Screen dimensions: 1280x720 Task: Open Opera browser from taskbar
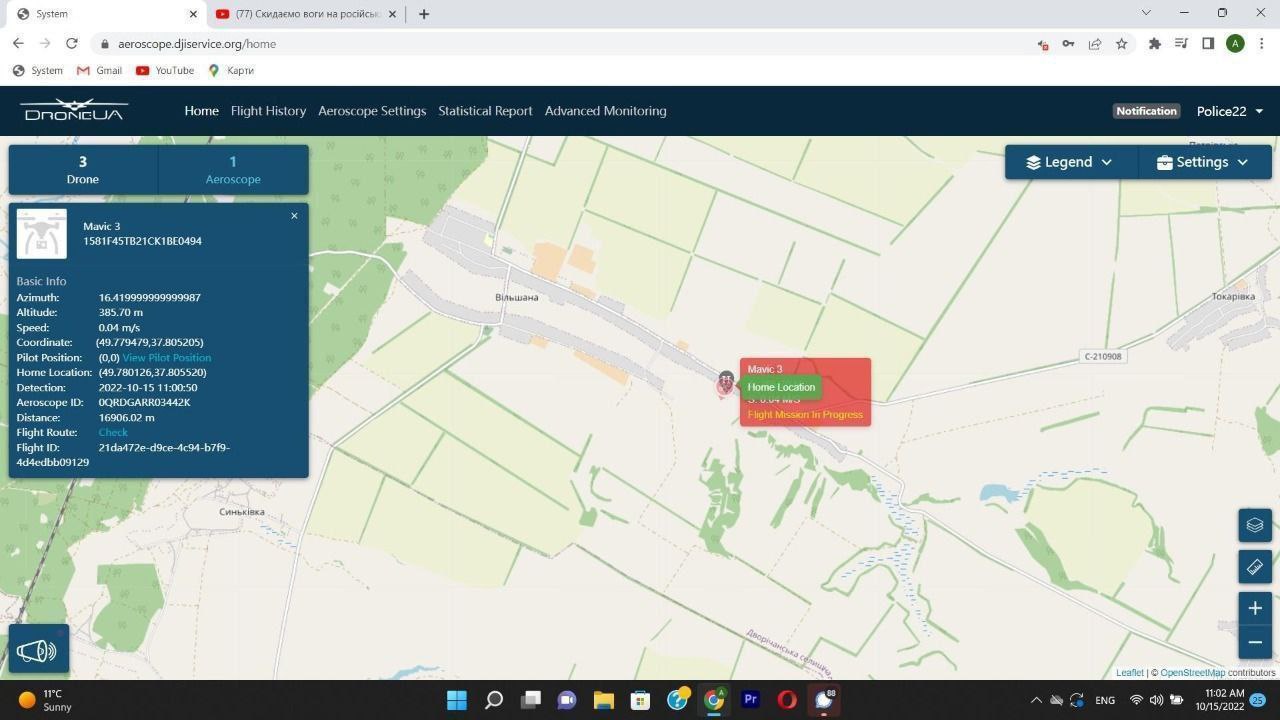point(787,699)
